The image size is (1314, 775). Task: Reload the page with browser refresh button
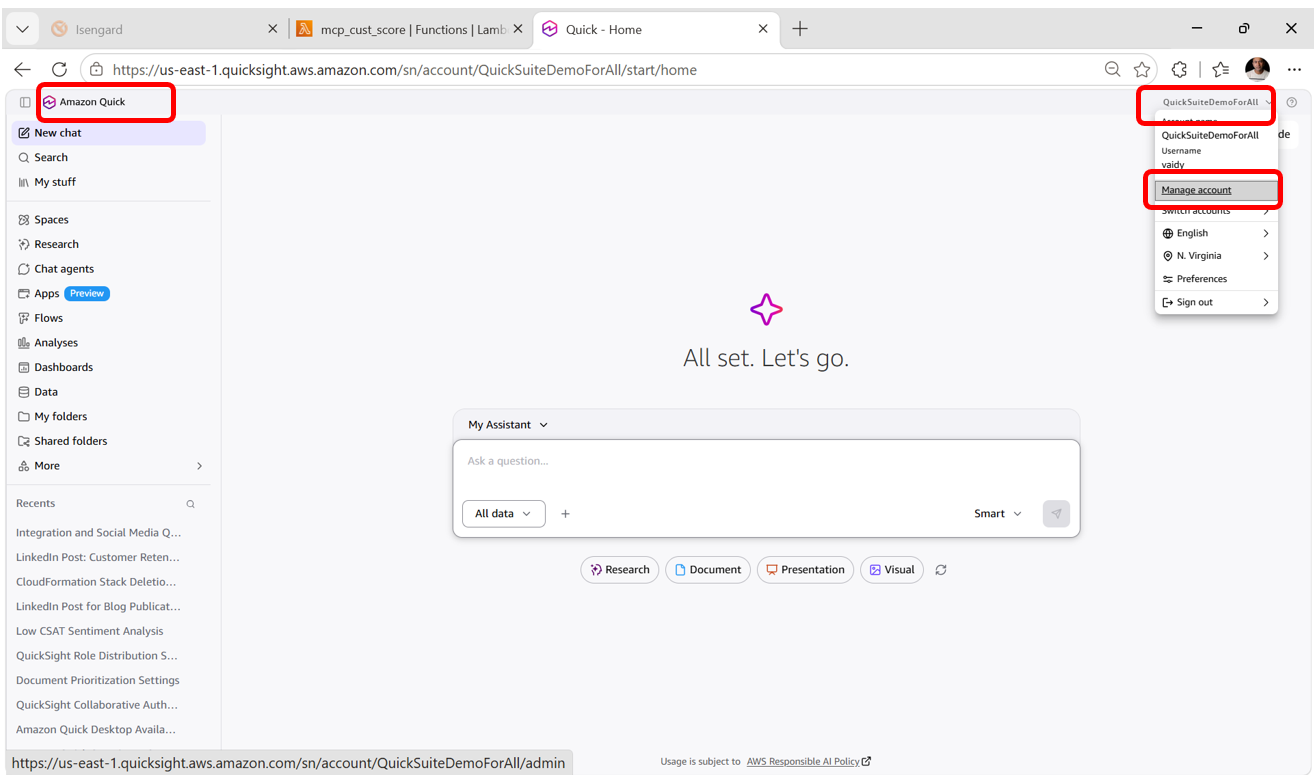(59, 69)
